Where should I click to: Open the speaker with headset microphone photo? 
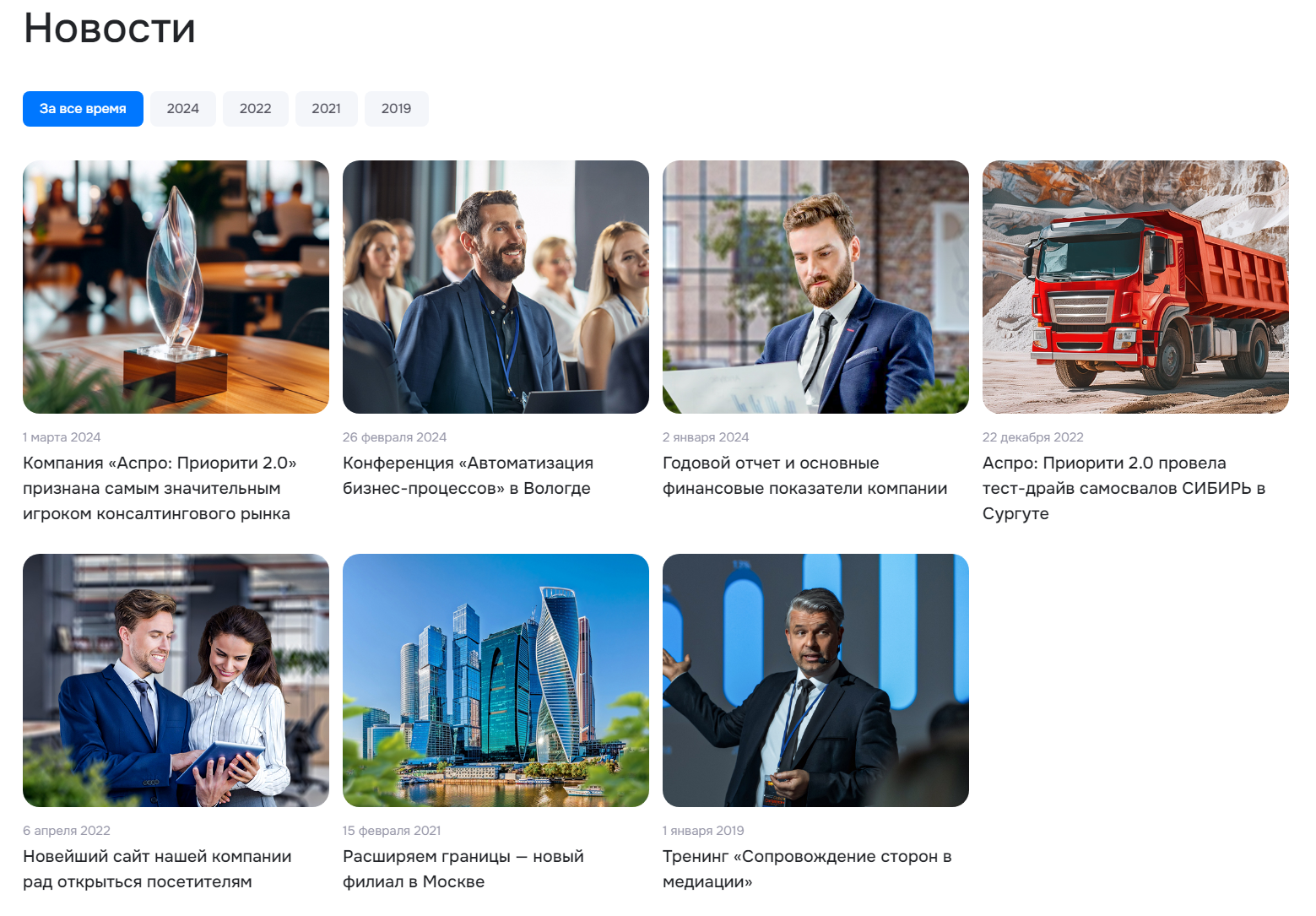click(x=815, y=680)
